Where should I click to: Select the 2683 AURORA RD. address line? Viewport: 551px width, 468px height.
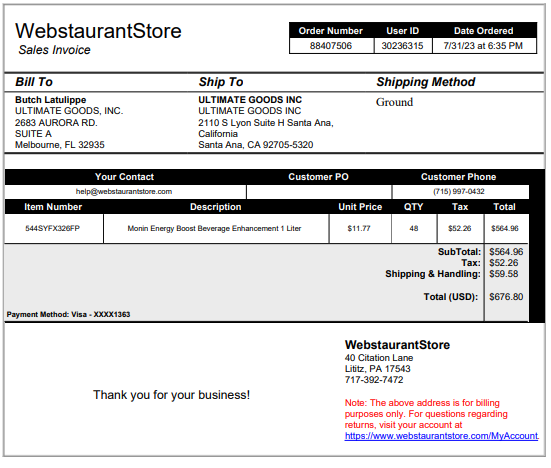[x=56, y=123]
